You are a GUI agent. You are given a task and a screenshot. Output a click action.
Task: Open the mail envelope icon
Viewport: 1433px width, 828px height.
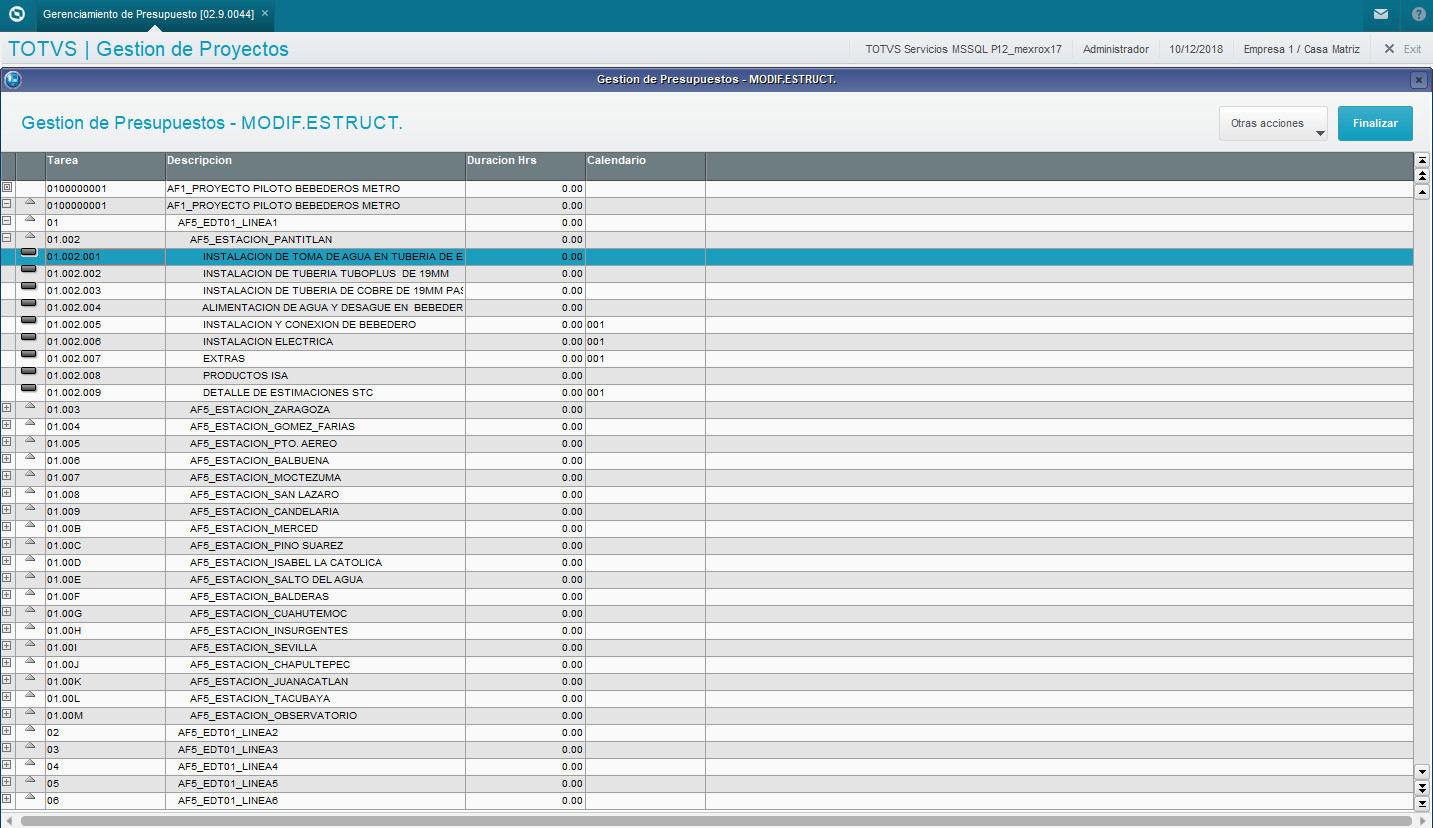click(x=1381, y=14)
